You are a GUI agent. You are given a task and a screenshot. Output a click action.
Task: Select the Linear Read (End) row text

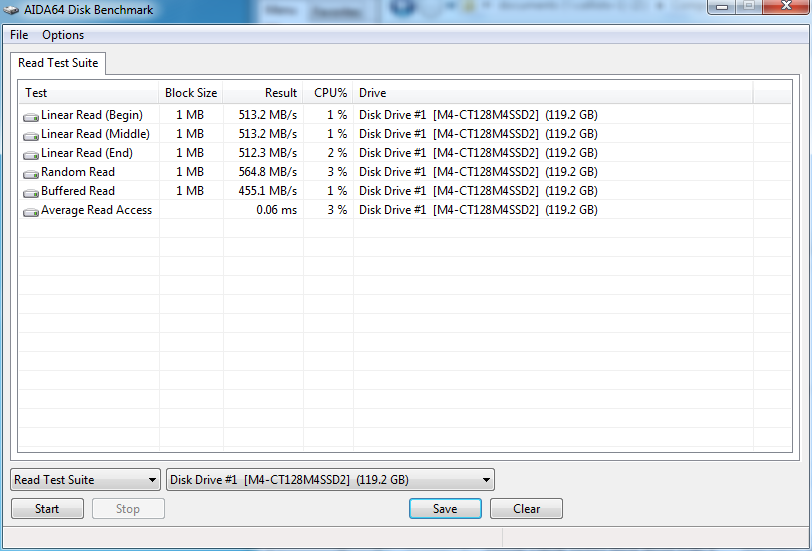[87, 153]
